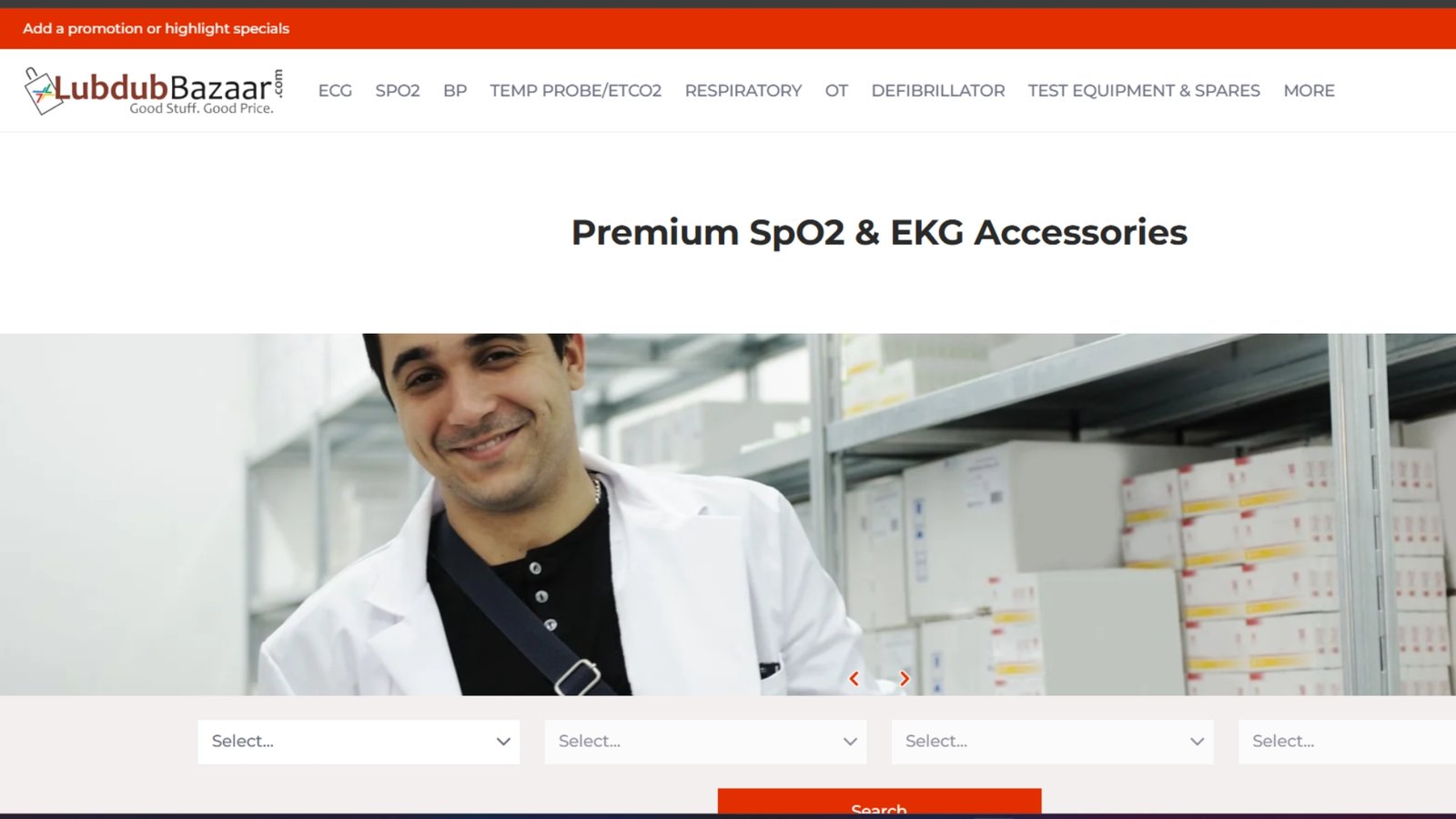Expand the second Select dropdown

pyautogui.click(x=705, y=742)
